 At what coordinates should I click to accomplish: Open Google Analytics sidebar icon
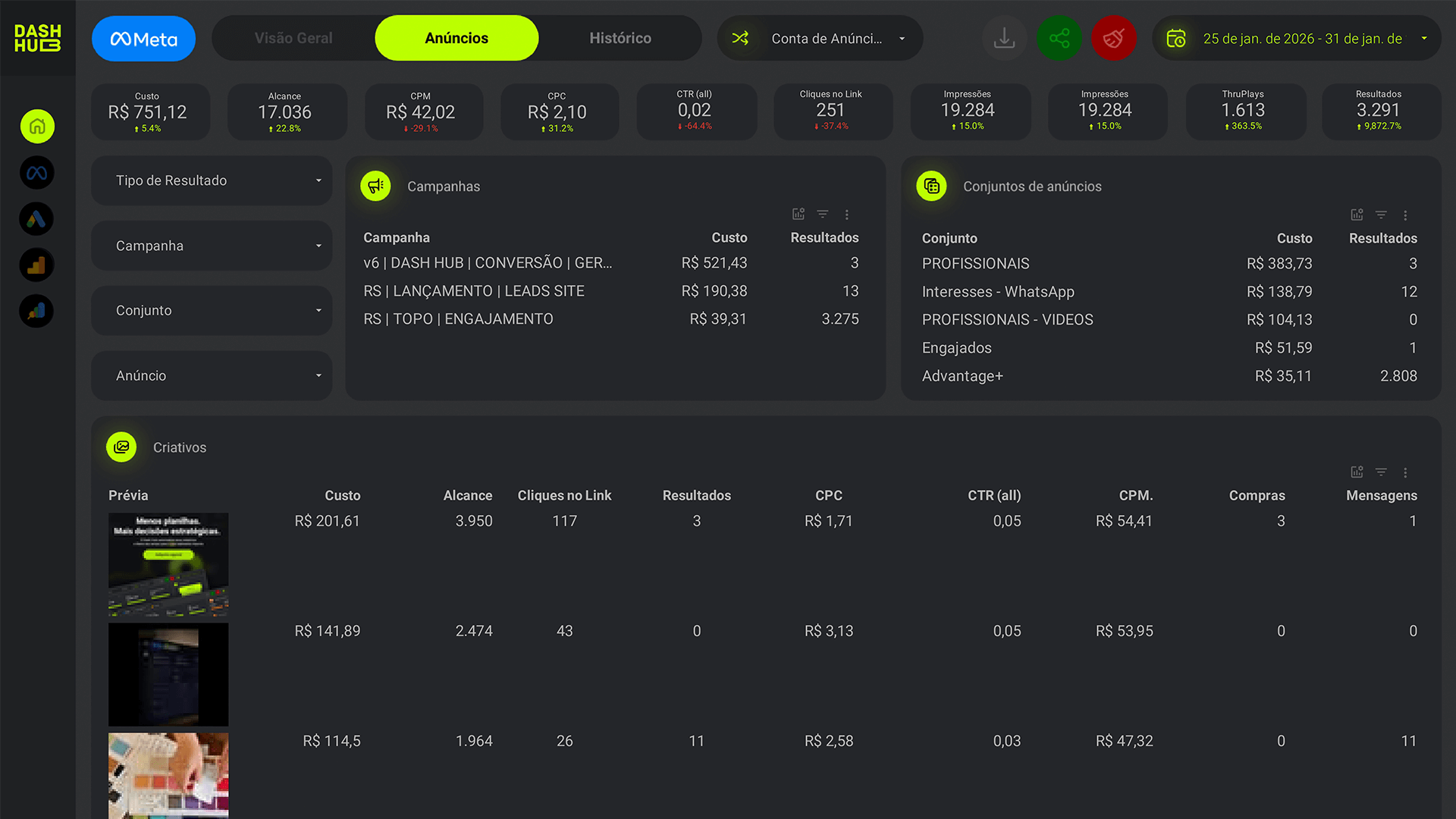36,265
